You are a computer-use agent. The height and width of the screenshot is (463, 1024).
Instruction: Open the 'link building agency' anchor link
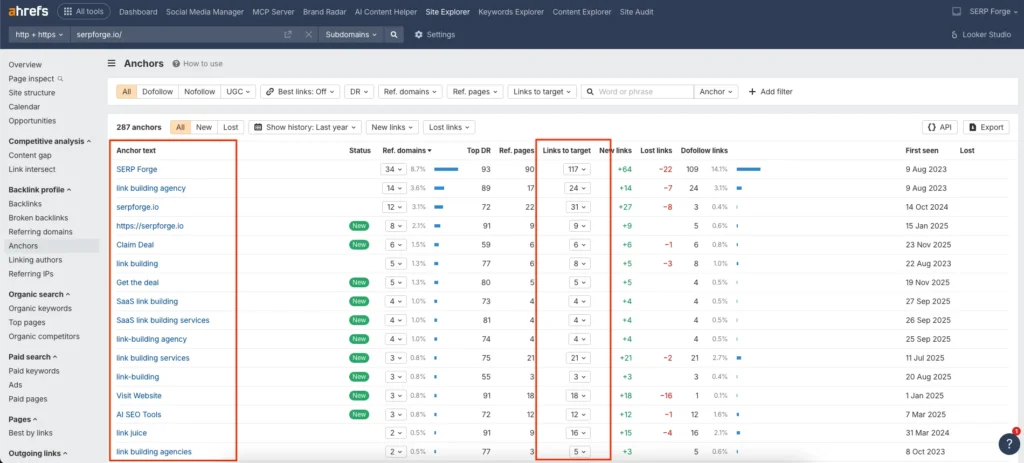(x=151, y=188)
